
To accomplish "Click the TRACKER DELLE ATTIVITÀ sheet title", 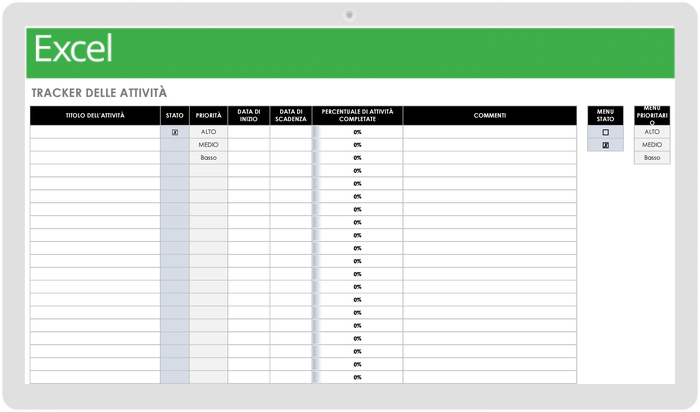I will tap(99, 93).
